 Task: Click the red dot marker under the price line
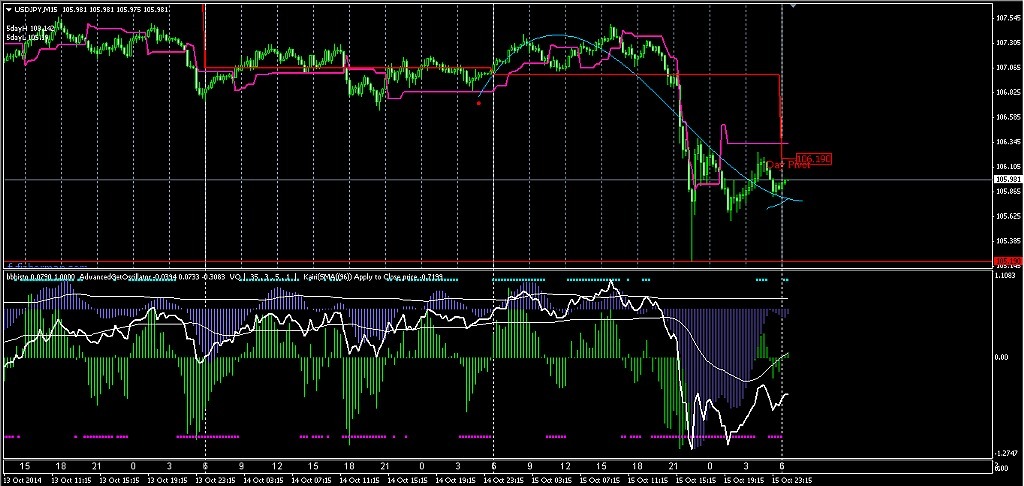(479, 103)
